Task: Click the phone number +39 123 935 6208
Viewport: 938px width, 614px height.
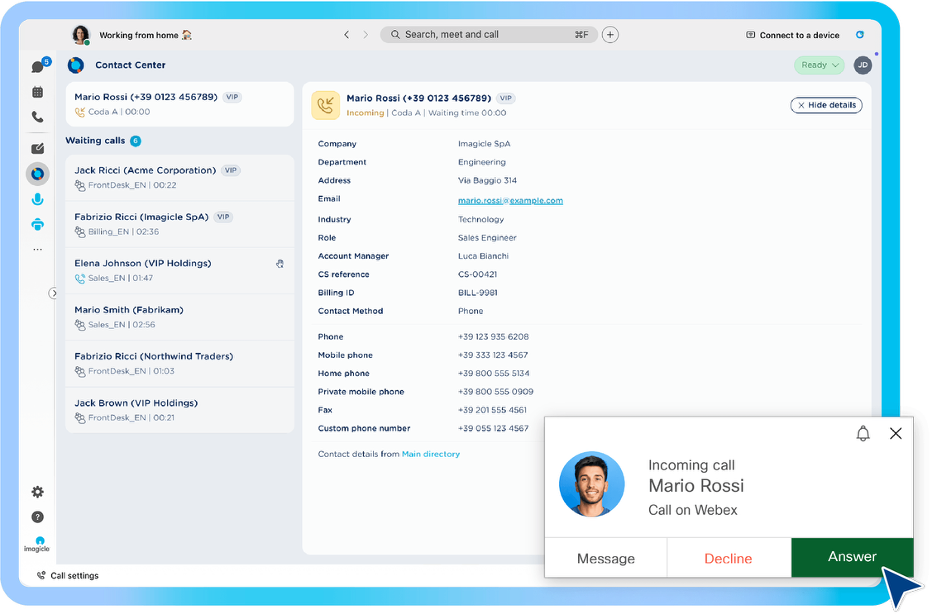Action: pyautogui.click(x=493, y=337)
